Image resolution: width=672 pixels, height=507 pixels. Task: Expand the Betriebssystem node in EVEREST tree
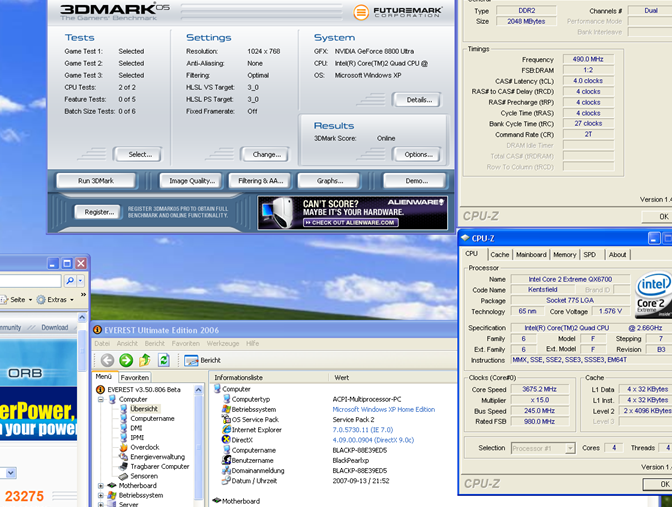[x=101, y=495]
